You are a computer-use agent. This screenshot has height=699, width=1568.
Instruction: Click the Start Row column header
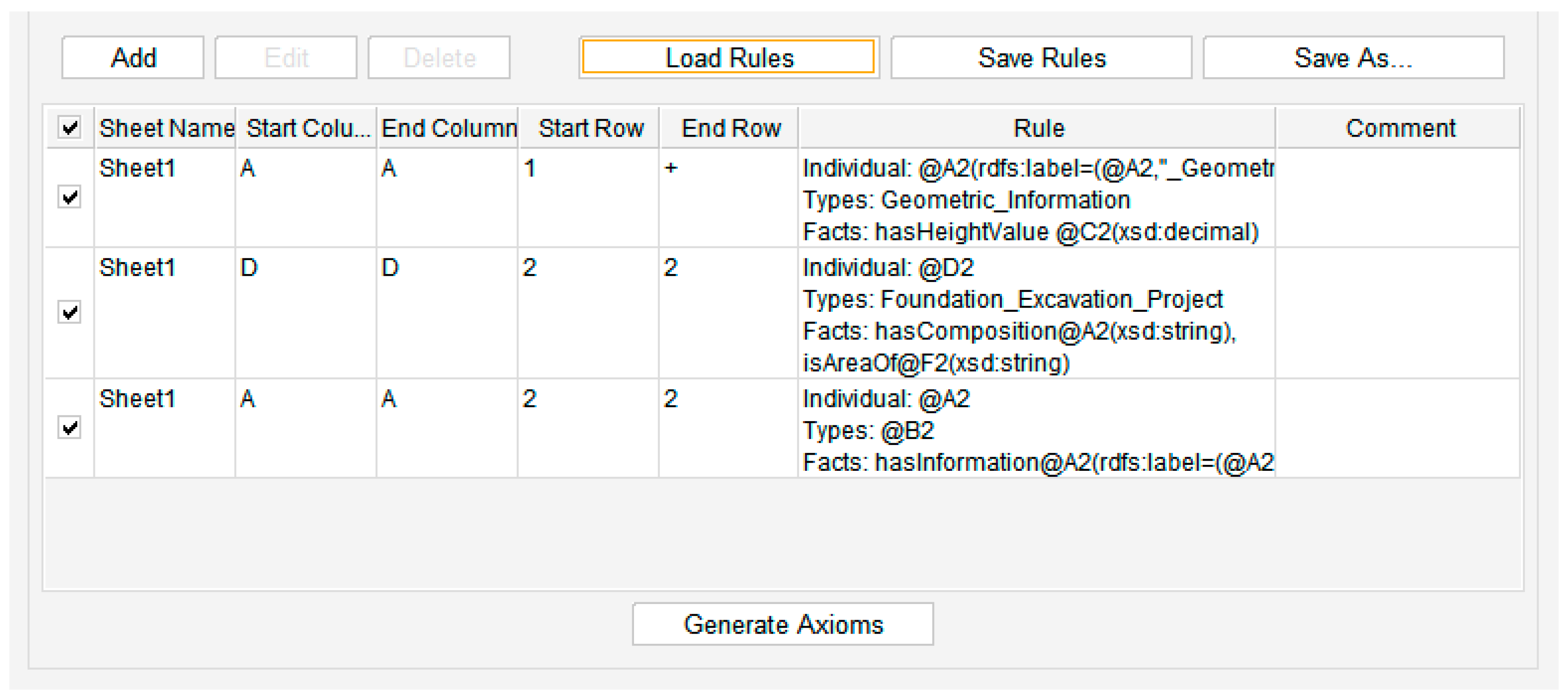[589, 128]
